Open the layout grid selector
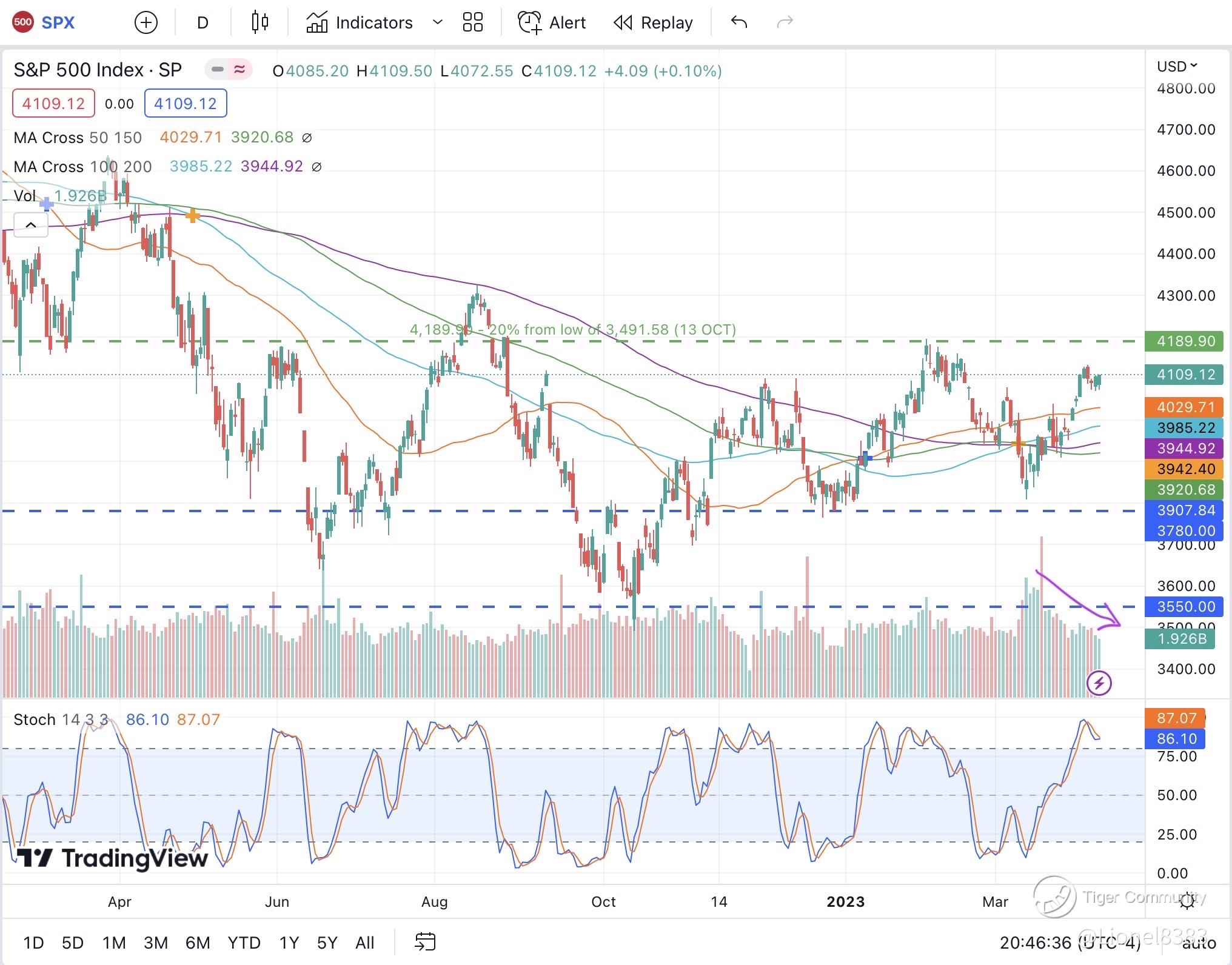 point(472,23)
